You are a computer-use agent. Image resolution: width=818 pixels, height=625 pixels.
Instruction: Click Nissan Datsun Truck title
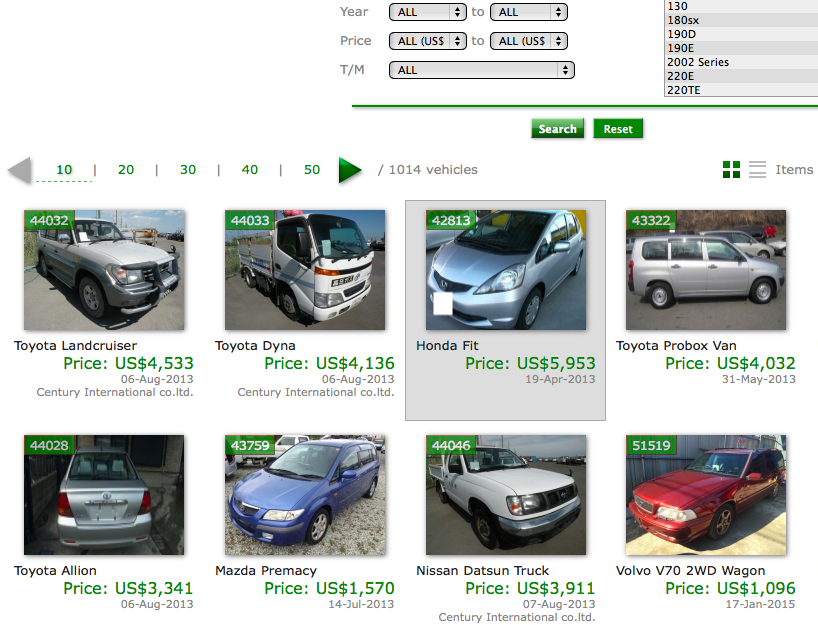coord(483,571)
